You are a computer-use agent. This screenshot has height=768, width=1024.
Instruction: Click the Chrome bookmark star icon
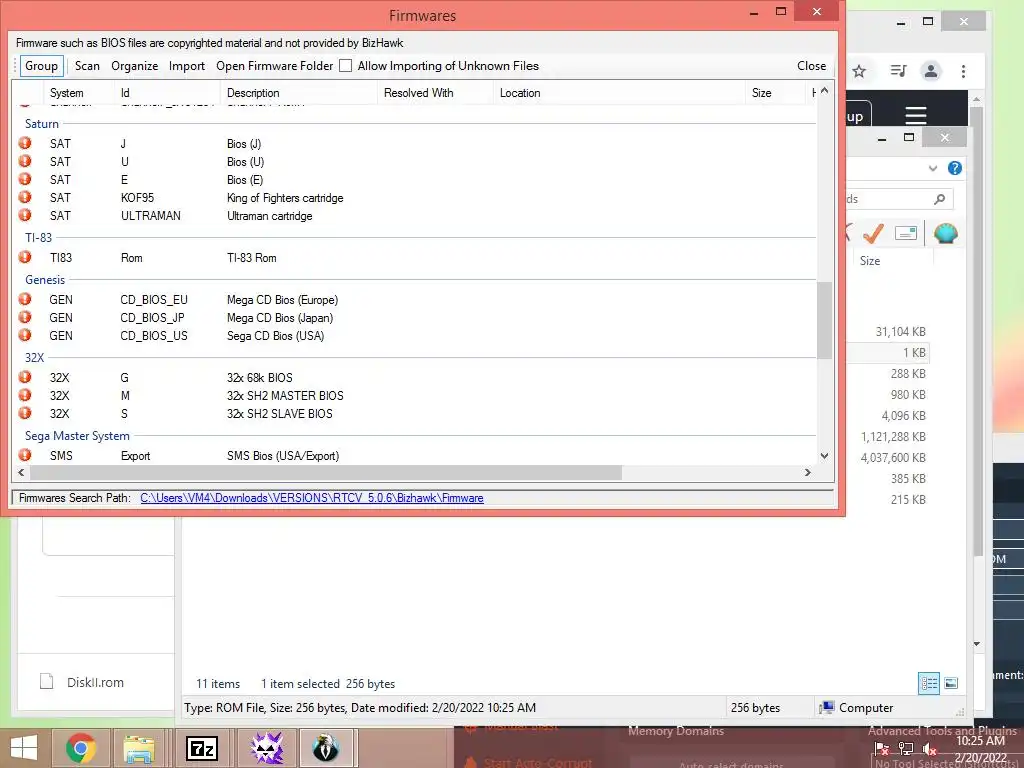click(x=859, y=71)
